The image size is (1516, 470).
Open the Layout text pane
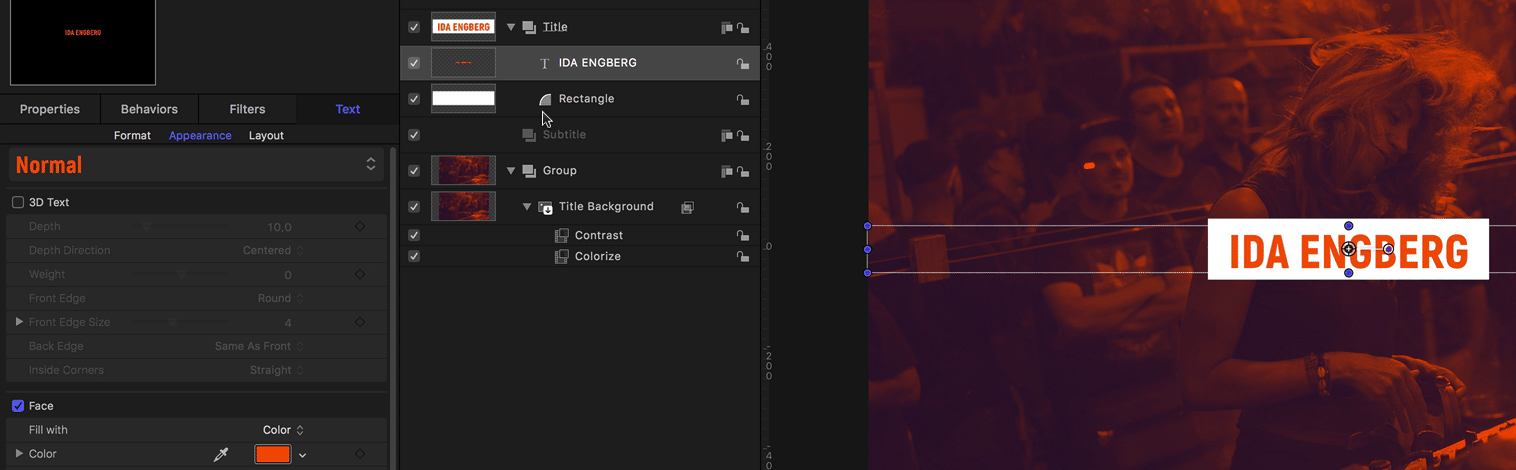(266, 136)
